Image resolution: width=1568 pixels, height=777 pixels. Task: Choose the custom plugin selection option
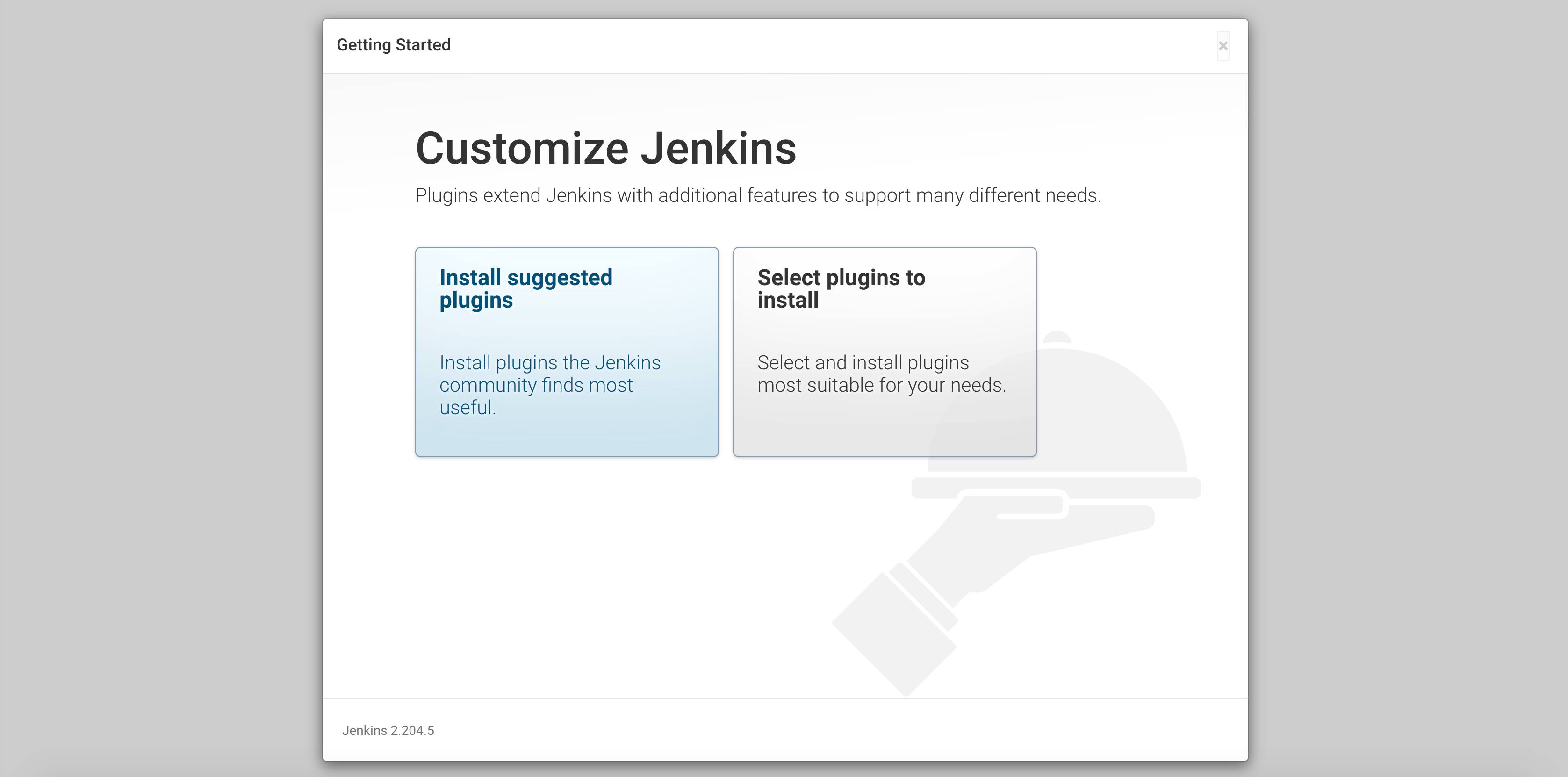point(884,350)
